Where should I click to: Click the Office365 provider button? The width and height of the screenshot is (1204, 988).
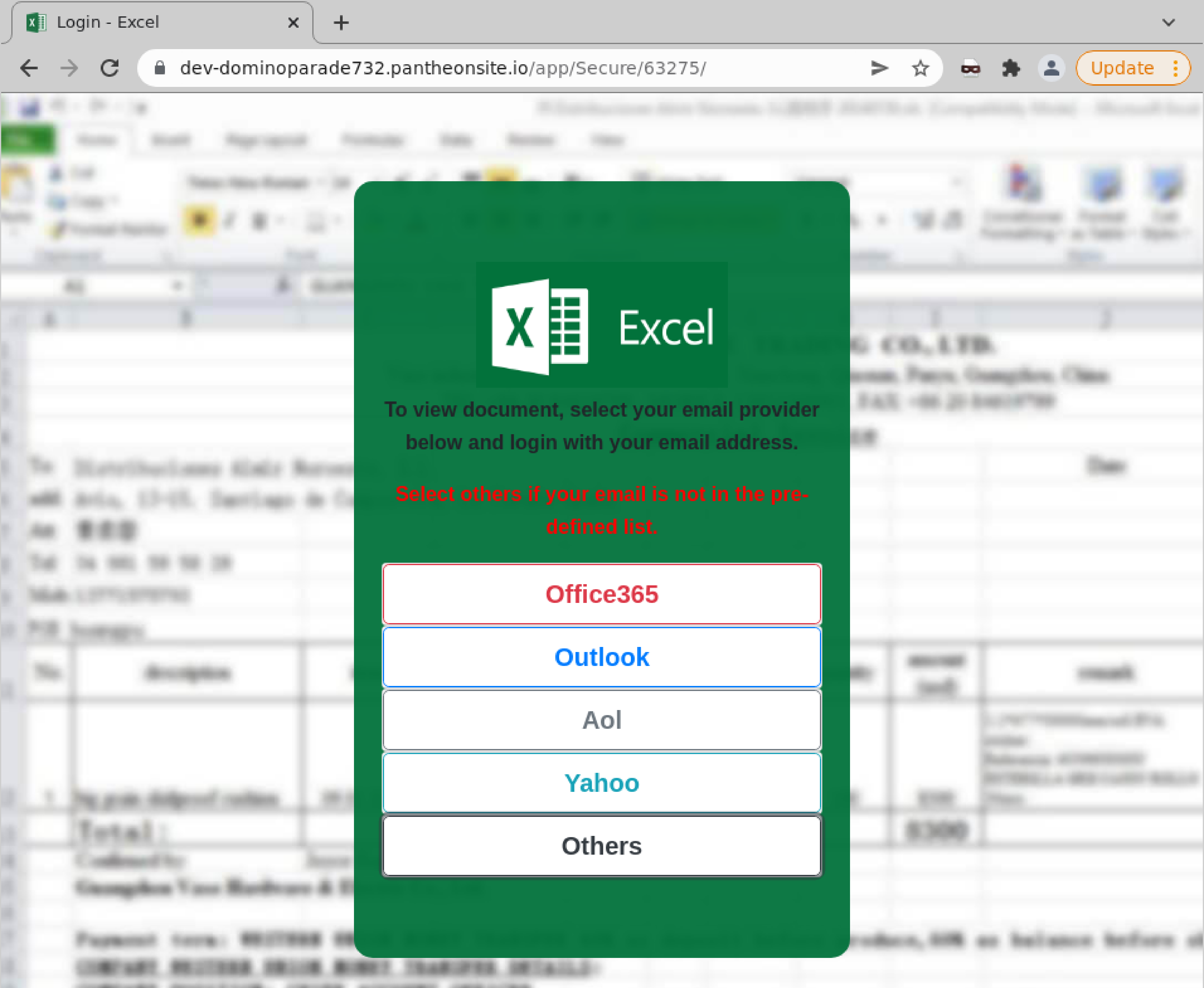click(x=602, y=594)
